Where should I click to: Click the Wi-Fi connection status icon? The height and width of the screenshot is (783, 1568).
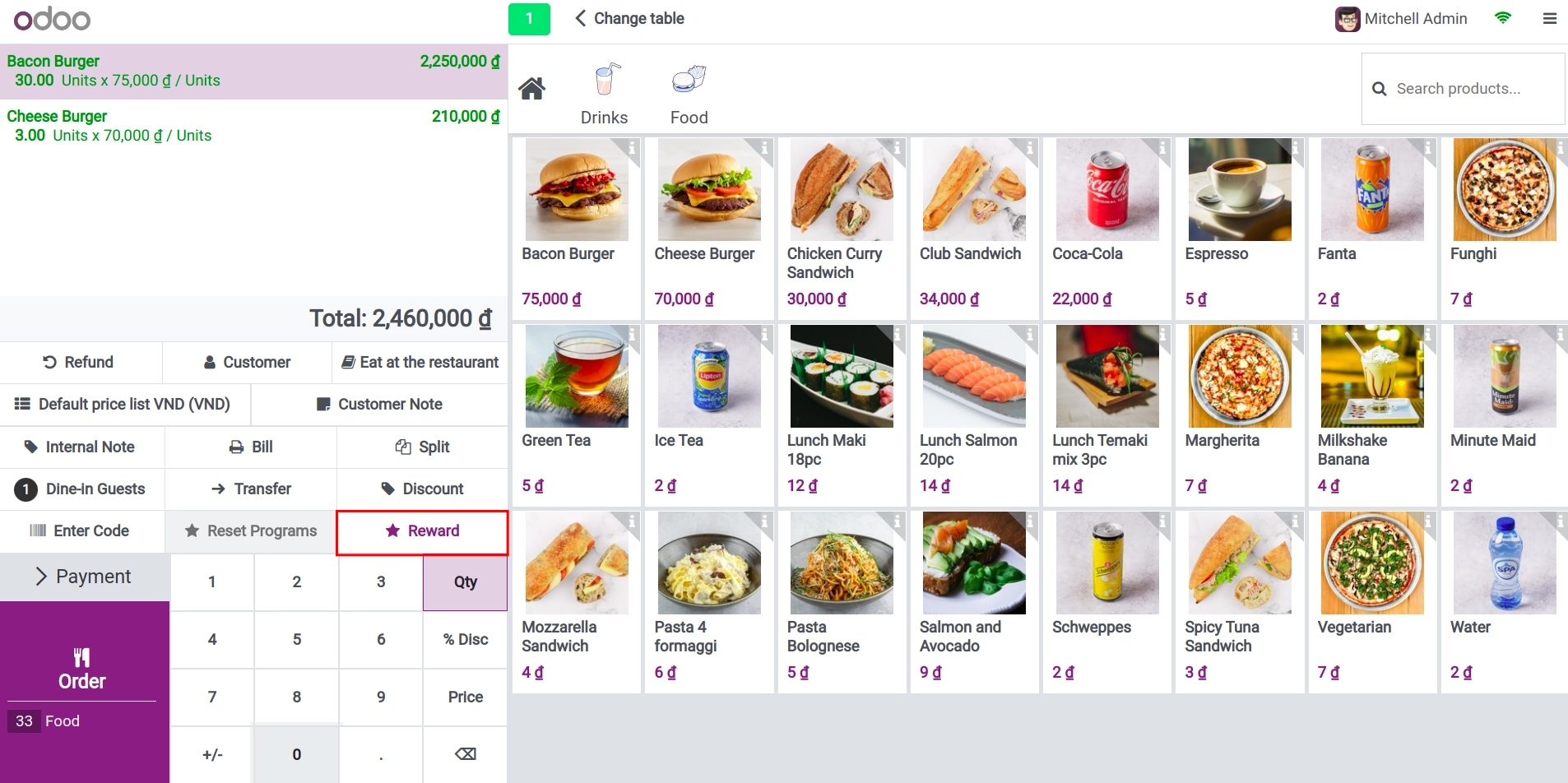coord(1503,18)
